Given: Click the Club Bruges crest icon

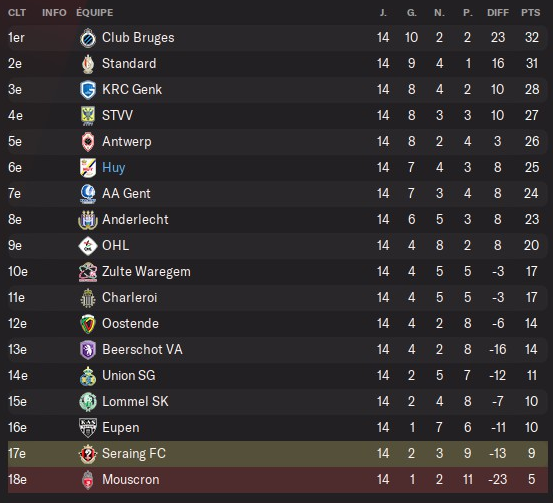Looking at the screenshot, I should pos(87,38).
